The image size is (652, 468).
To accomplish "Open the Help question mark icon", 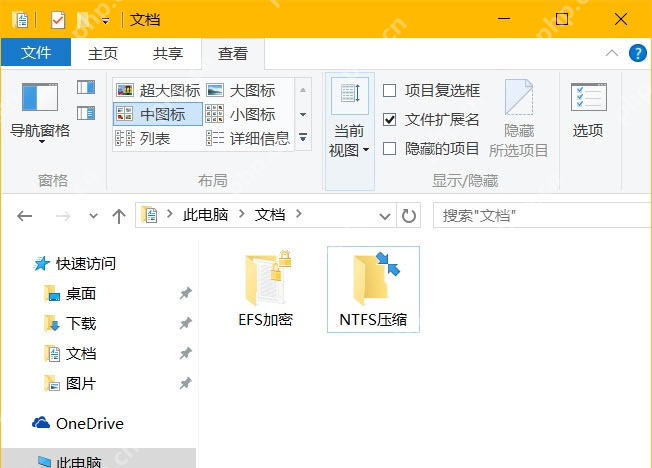I will pos(637,53).
